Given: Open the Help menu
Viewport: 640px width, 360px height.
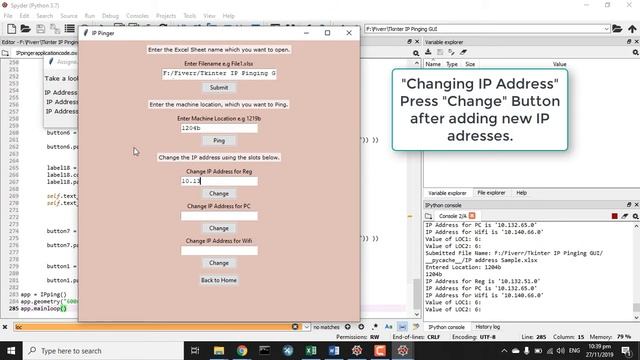Looking at the screenshot, I should pyautogui.click(x=229, y=16).
